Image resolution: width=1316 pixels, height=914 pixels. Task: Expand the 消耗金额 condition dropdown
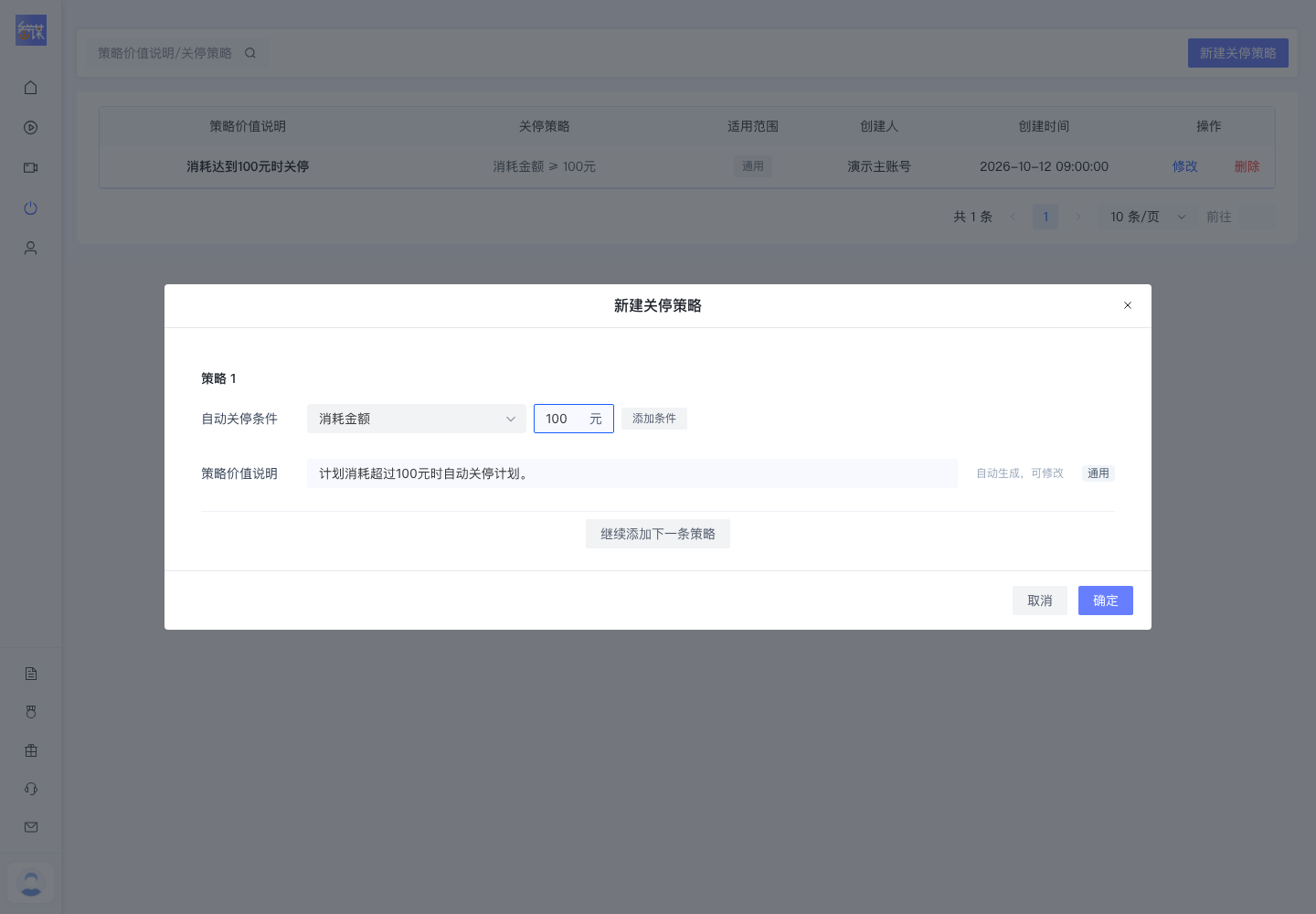pos(417,419)
